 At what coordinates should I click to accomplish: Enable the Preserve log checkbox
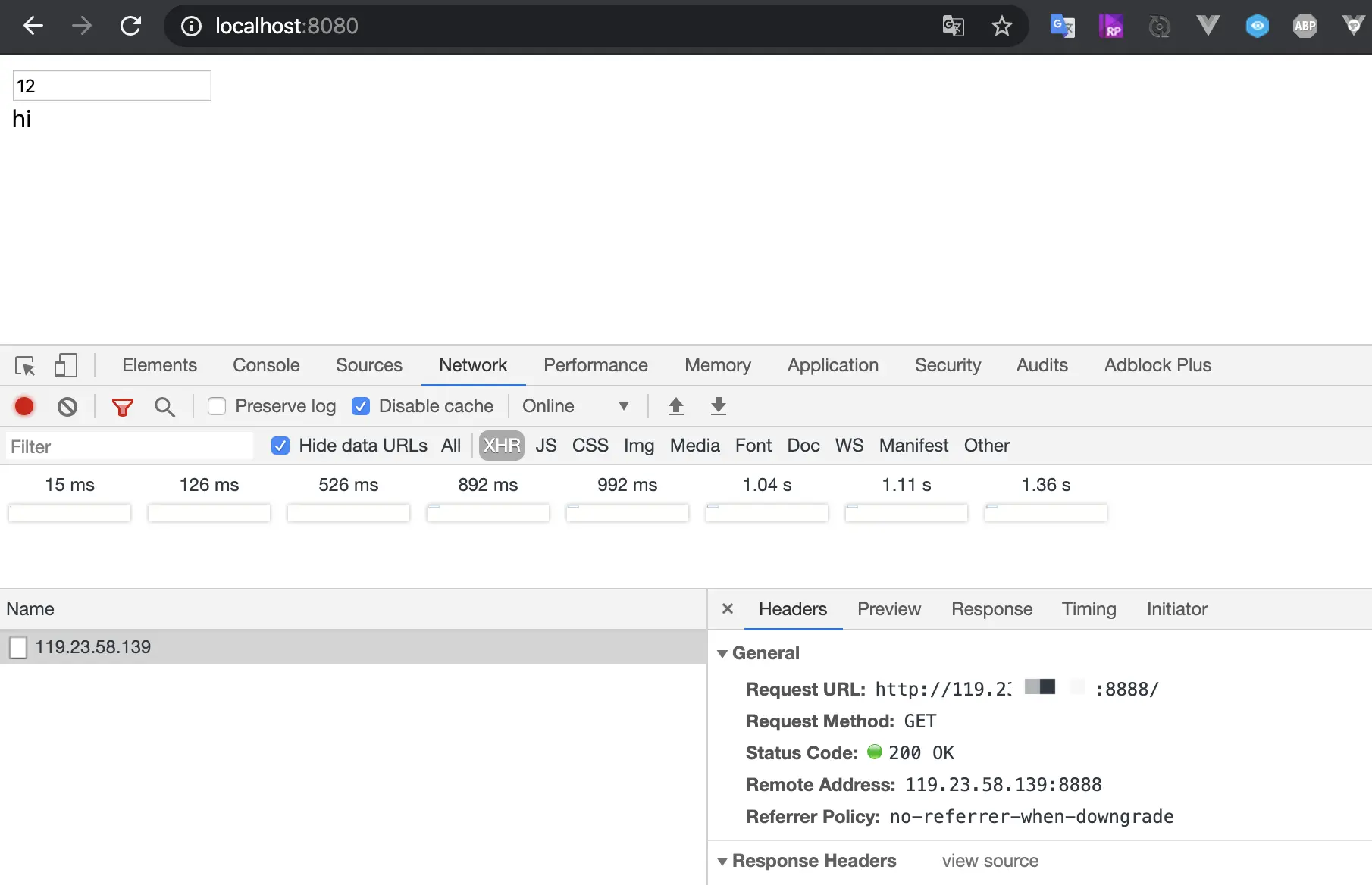[x=217, y=406]
